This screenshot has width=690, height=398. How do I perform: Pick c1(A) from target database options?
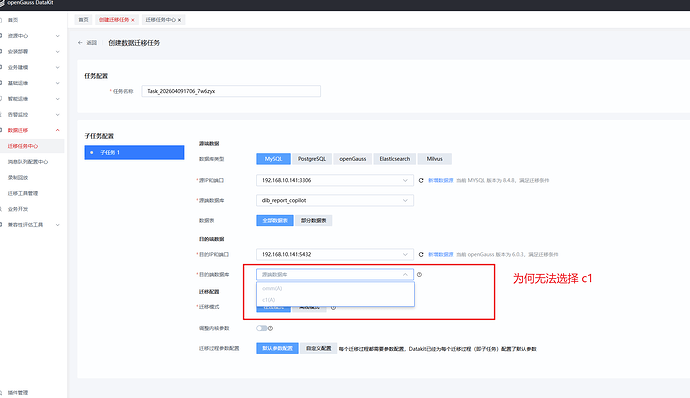[x=335, y=300]
